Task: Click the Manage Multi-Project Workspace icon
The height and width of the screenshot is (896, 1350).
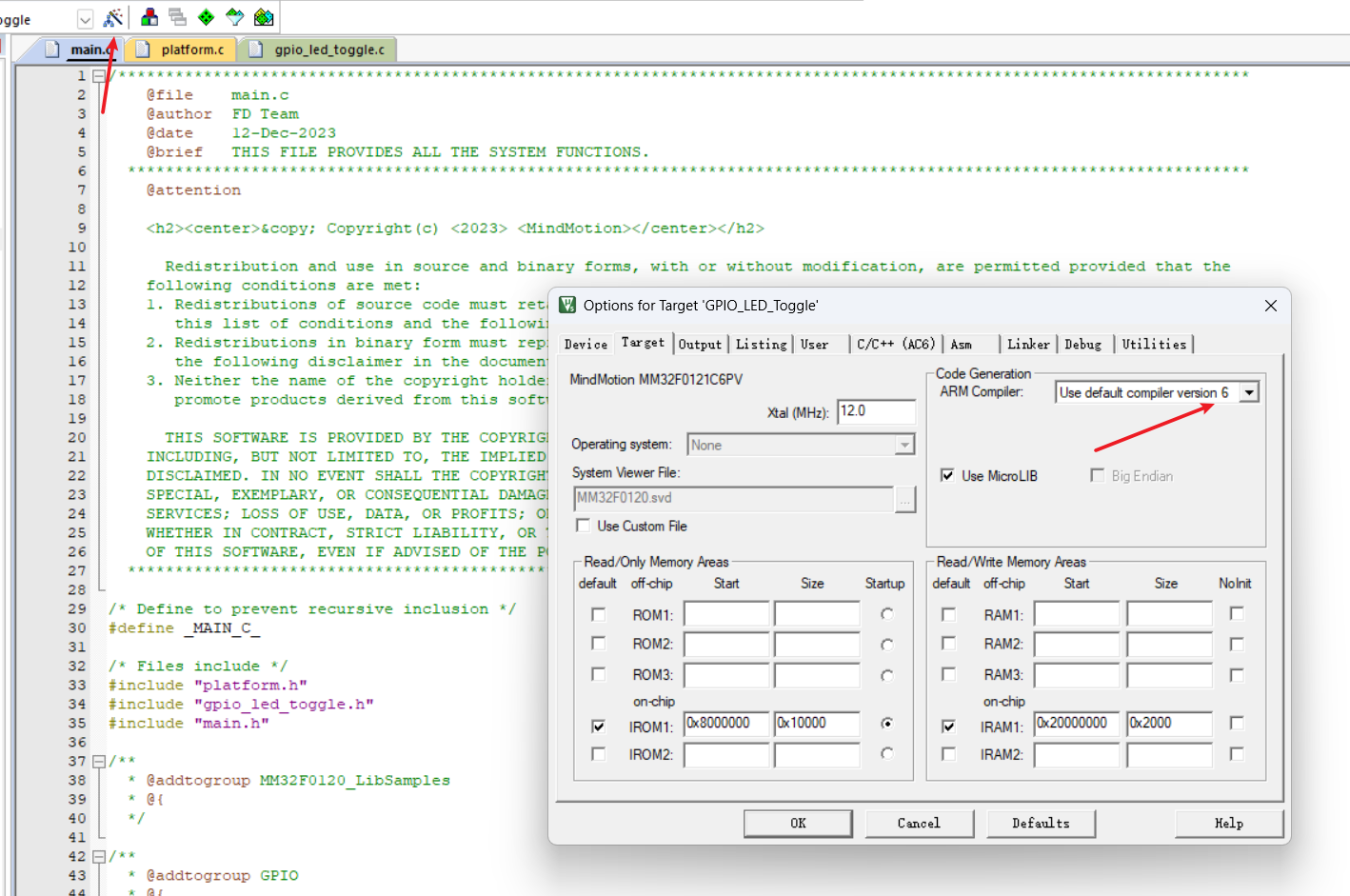Action: tap(177, 17)
